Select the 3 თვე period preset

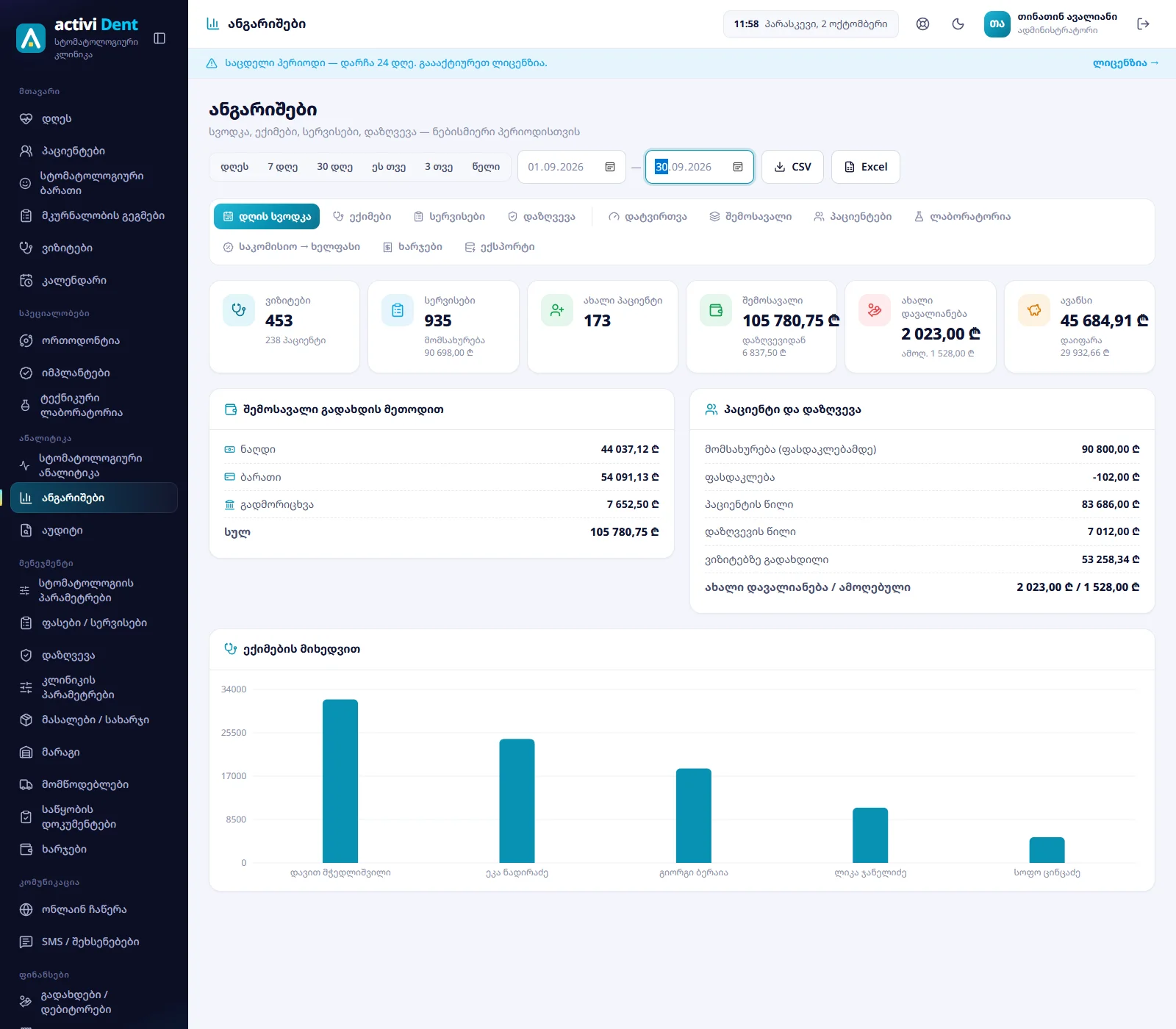pyautogui.click(x=439, y=167)
